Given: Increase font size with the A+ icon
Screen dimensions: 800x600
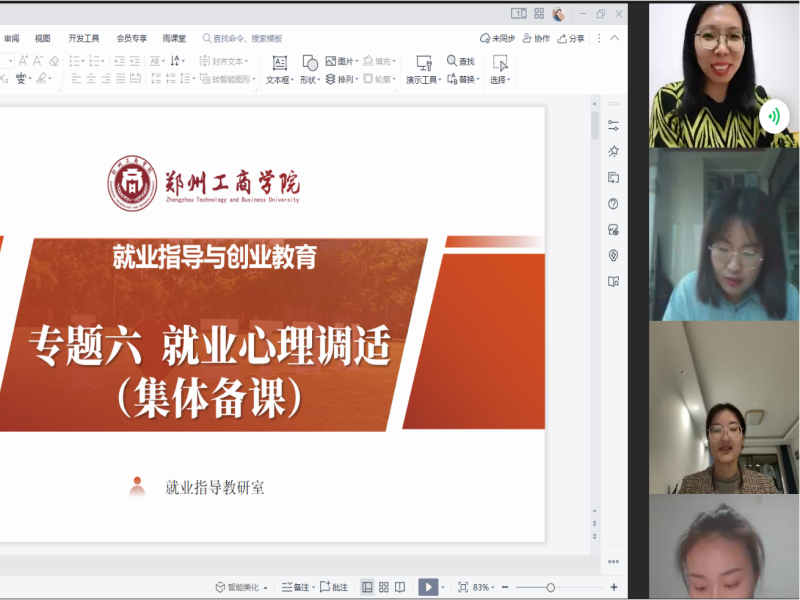Looking at the screenshot, I should click(x=23, y=61).
